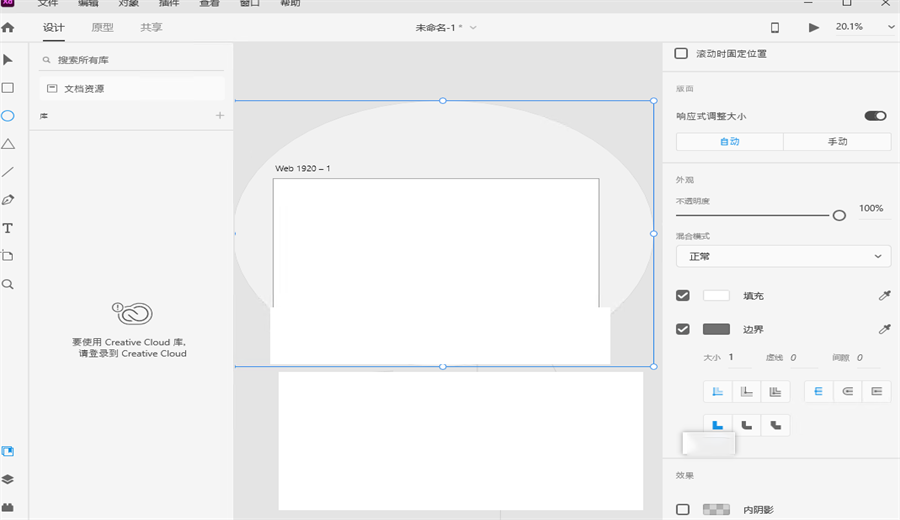Open the 混合模式 正常 dropdown
Viewport: 900px width, 520px height.
pyautogui.click(x=783, y=257)
